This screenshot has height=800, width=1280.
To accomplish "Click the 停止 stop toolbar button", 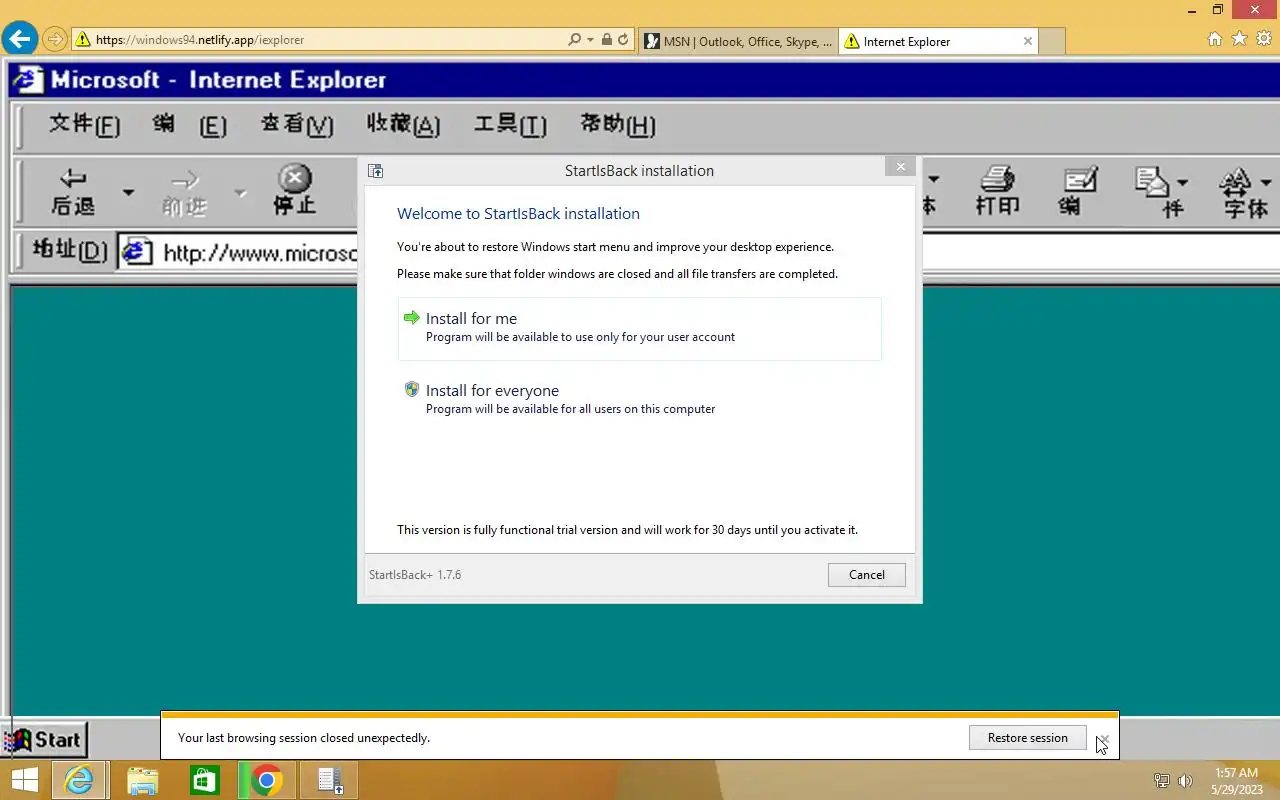I will [294, 190].
